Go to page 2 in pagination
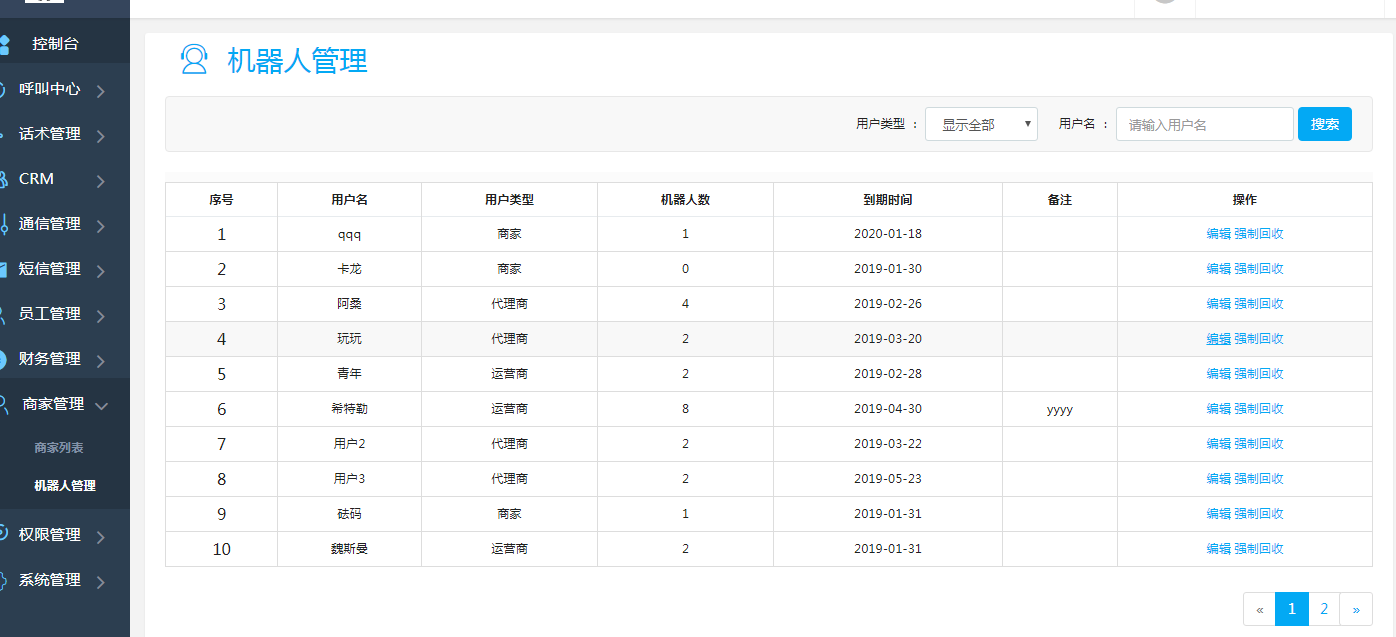Image resolution: width=1396 pixels, height=637 pixels. point(1324,609)
